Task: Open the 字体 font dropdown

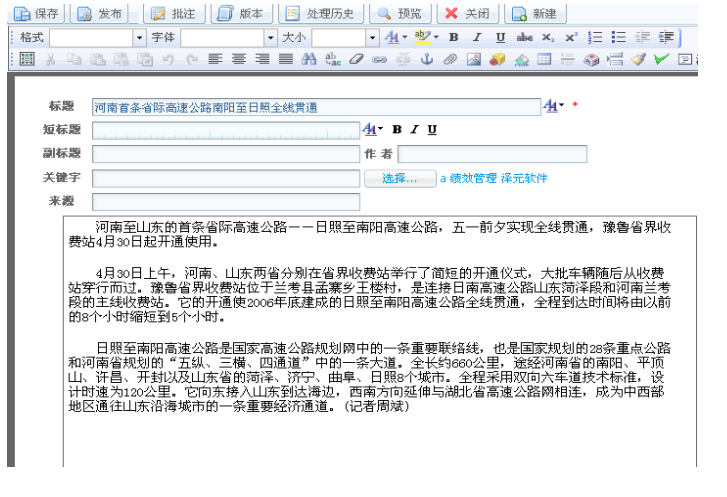Action: pyautogui.click(x=271, y=38)
